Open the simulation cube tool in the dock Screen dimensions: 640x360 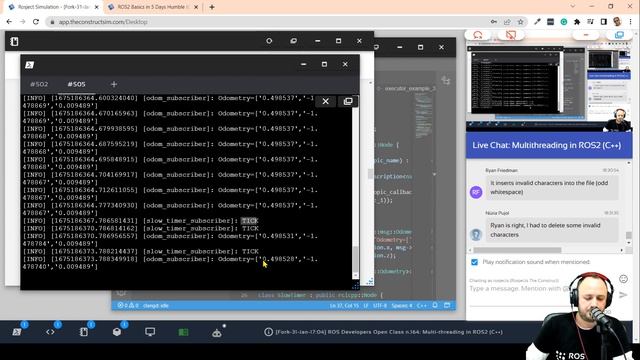point(117,332)
